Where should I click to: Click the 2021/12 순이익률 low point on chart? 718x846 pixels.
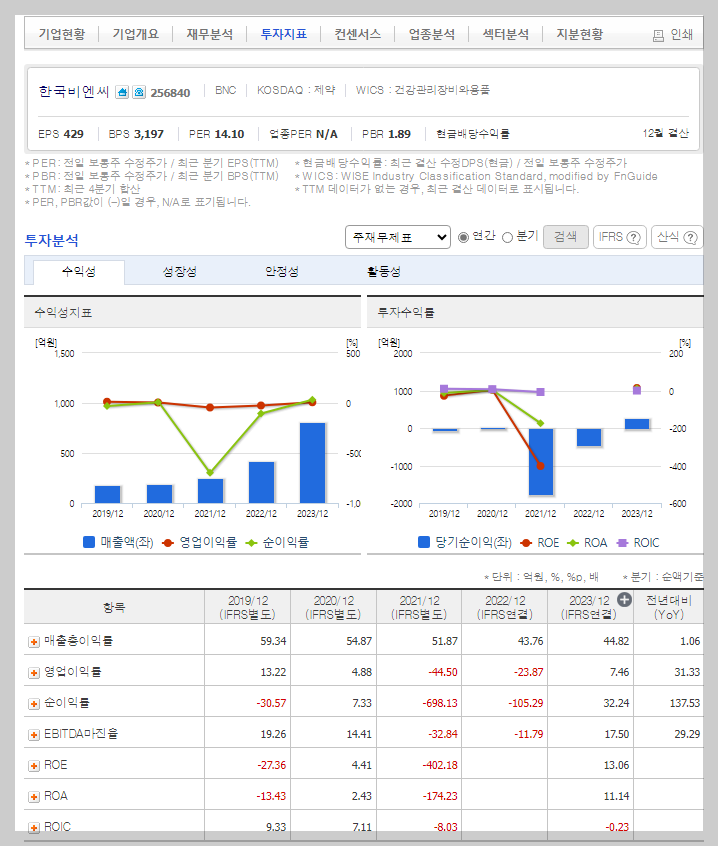(210, 473)
